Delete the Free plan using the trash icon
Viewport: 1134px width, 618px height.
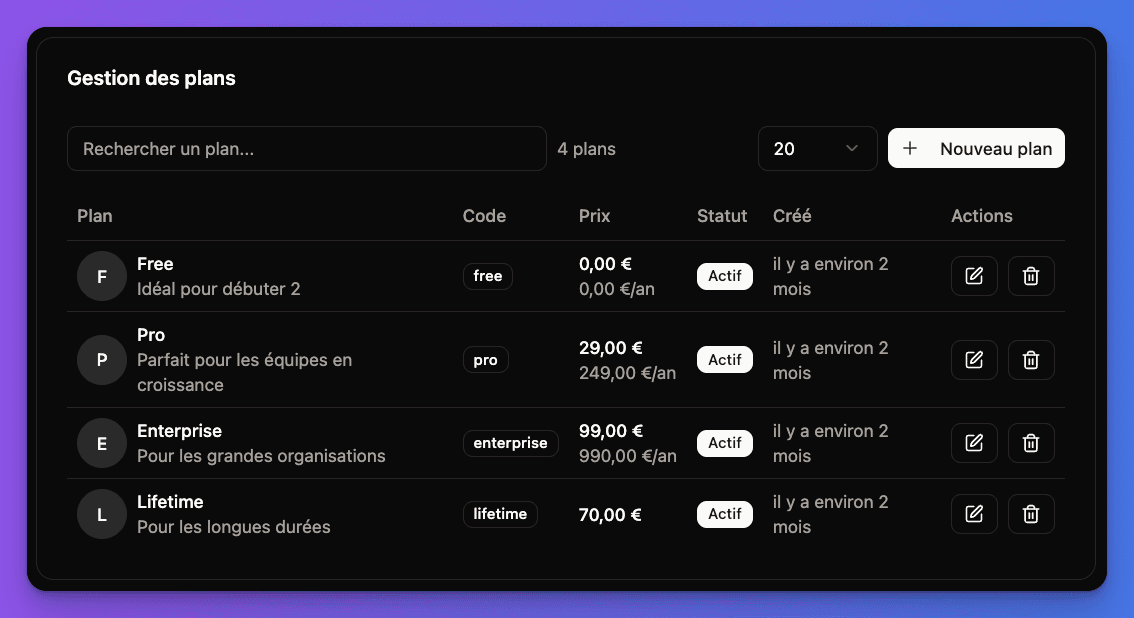[1031, 275]
